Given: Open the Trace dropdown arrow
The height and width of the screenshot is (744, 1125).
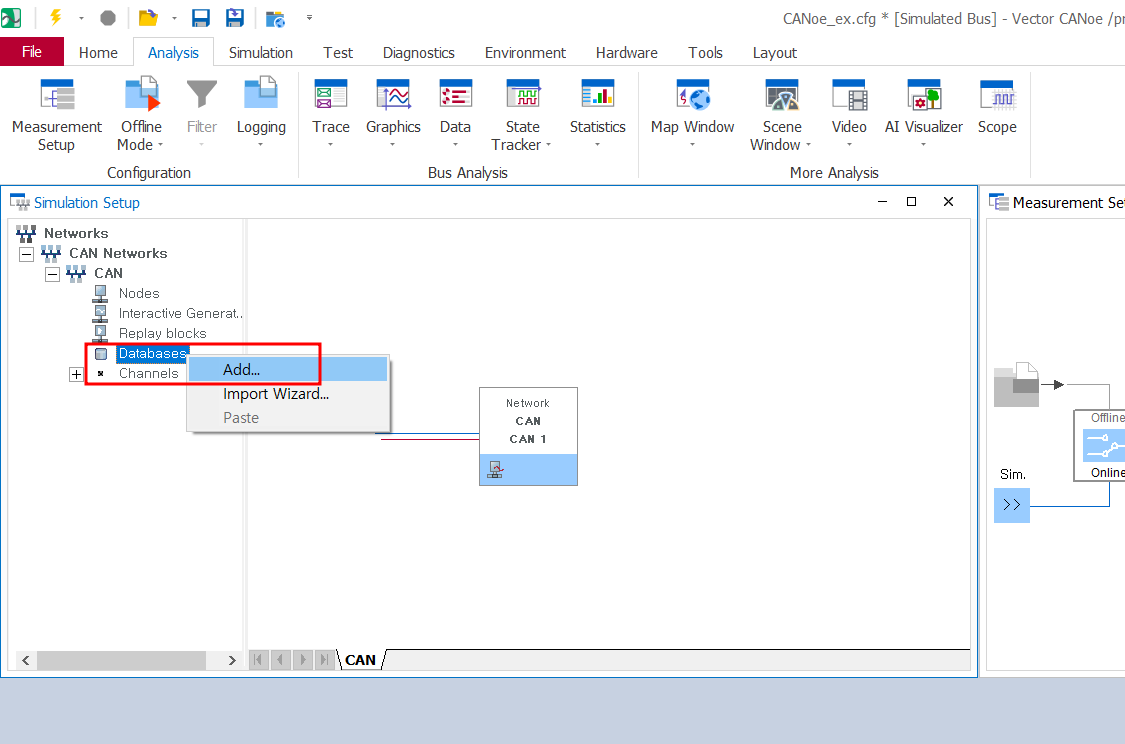Looking at the screenshot, I should (331, 145).
